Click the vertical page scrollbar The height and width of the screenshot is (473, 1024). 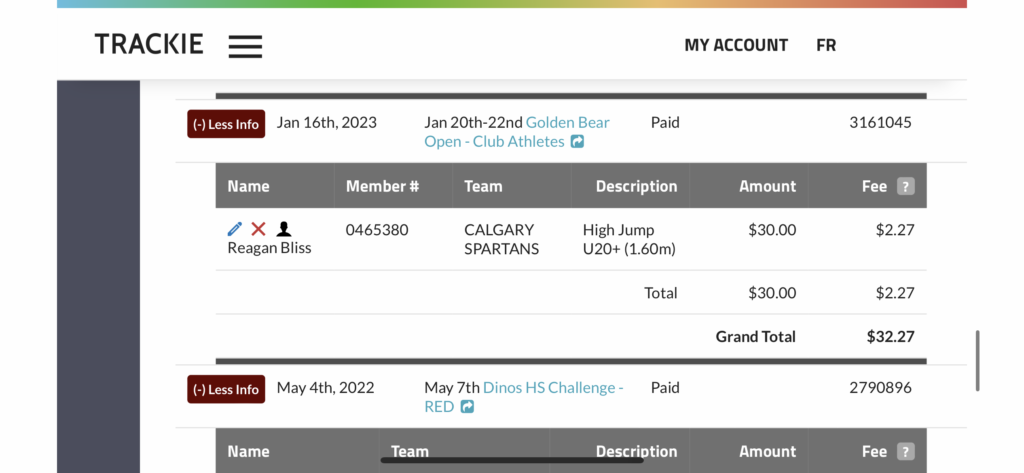(x=977, y=361)
